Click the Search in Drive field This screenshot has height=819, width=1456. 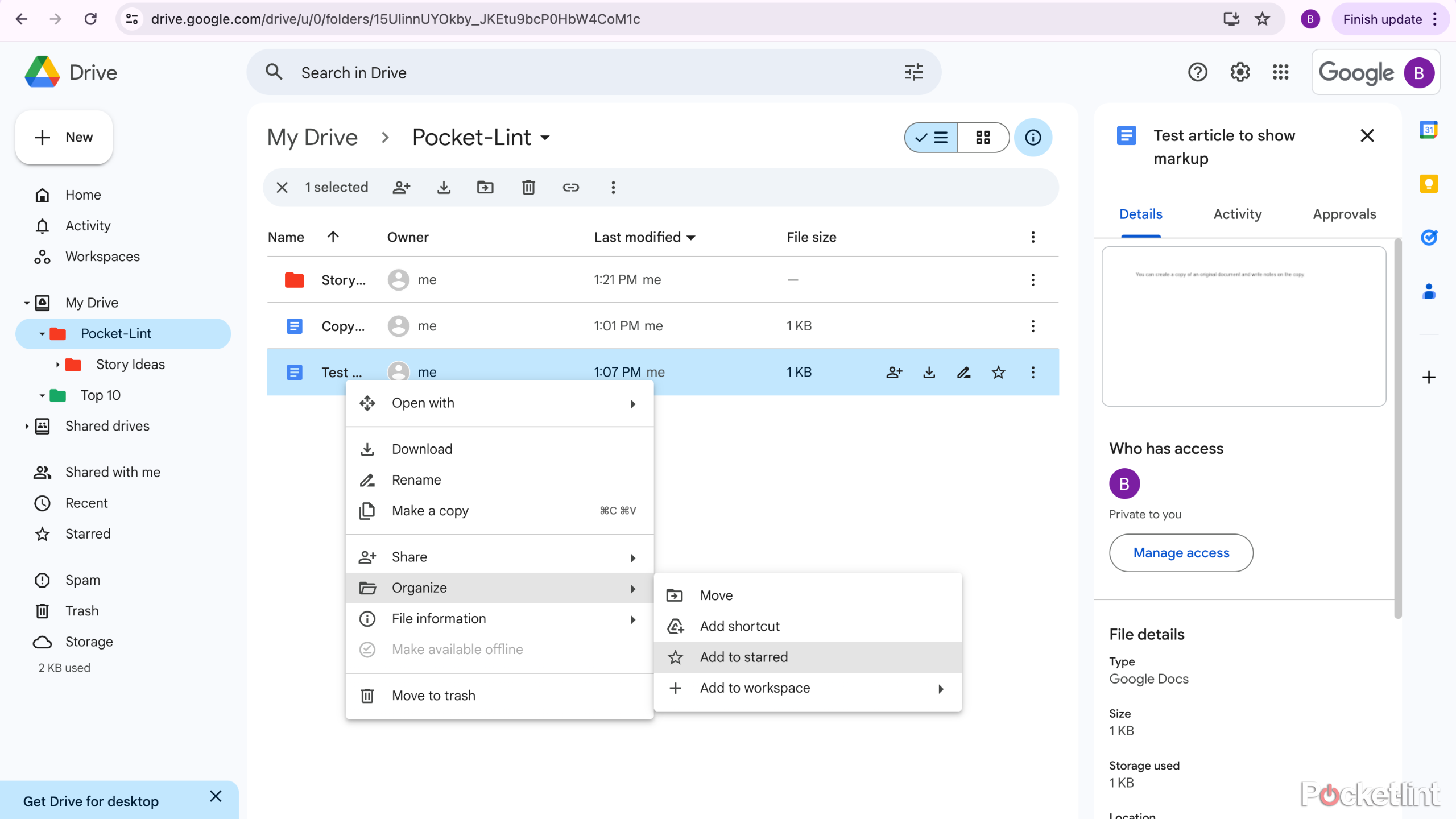click(x=594, y=72)
